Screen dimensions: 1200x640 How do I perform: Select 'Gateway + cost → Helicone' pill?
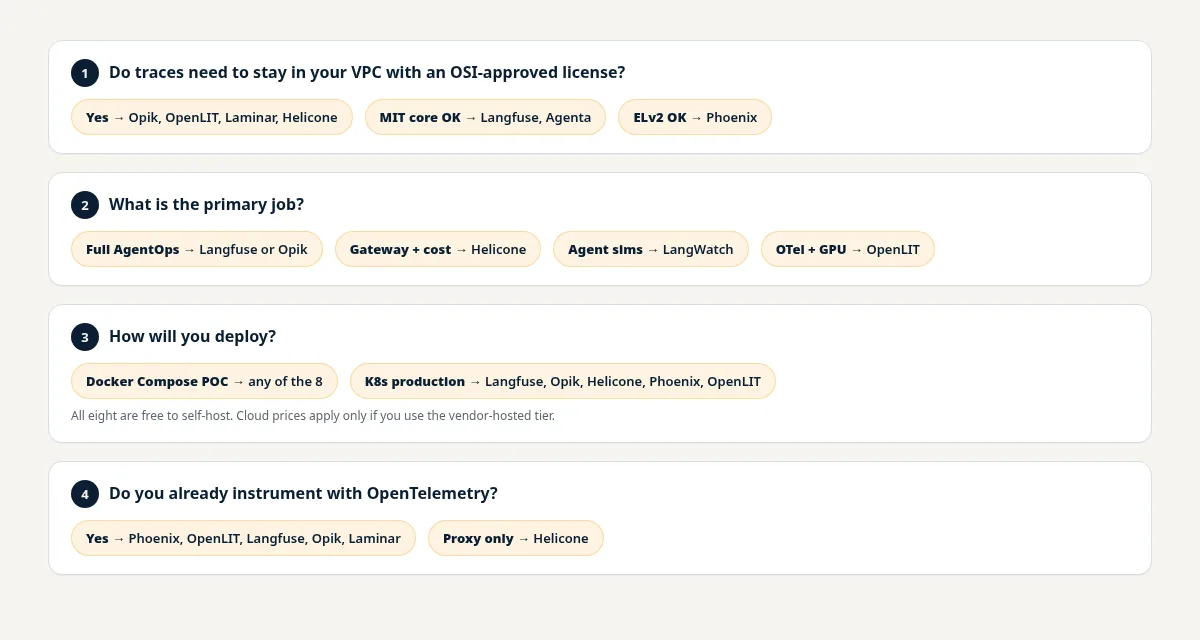(x=438, y=249)
